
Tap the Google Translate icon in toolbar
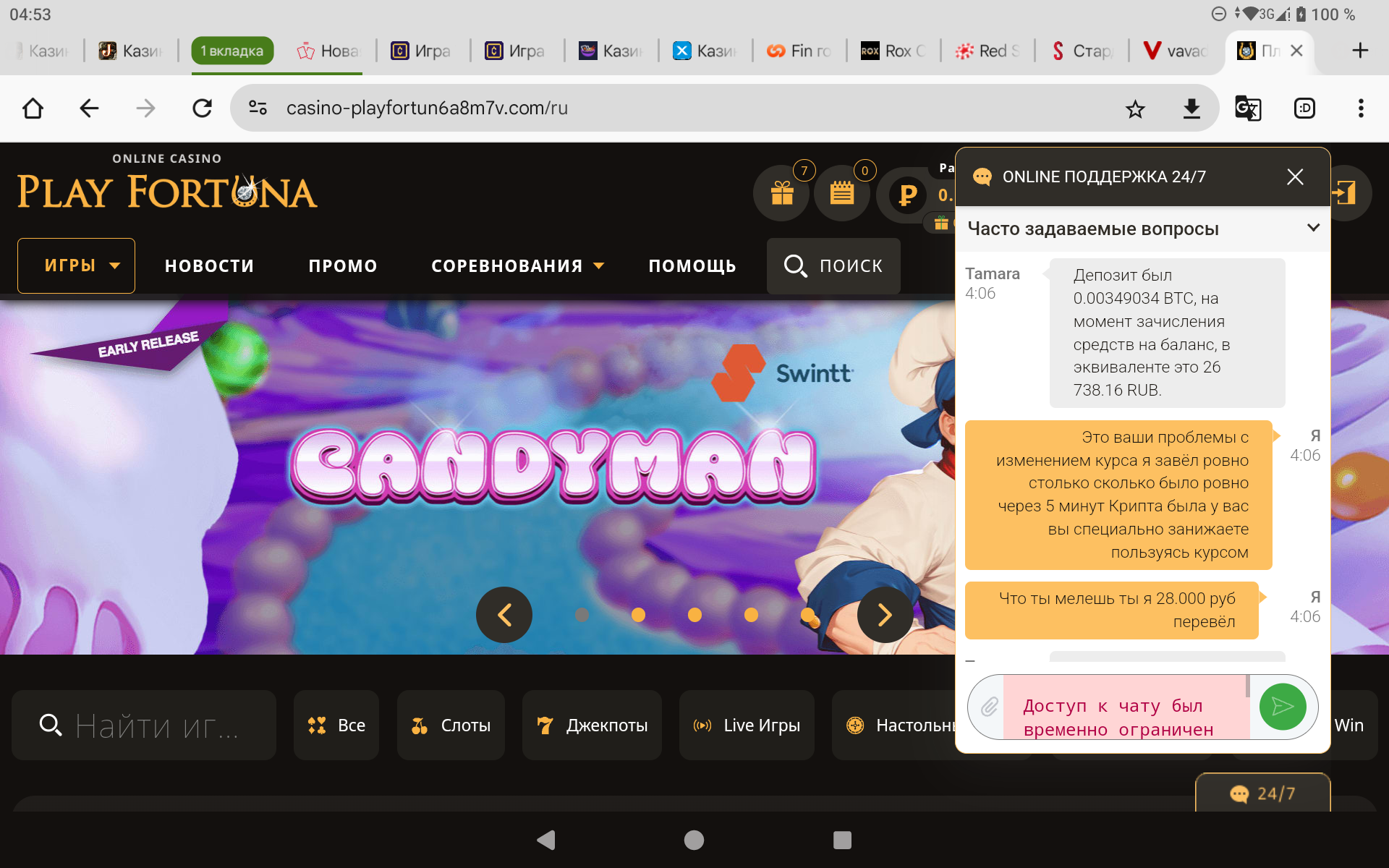tap(1247, 109)
